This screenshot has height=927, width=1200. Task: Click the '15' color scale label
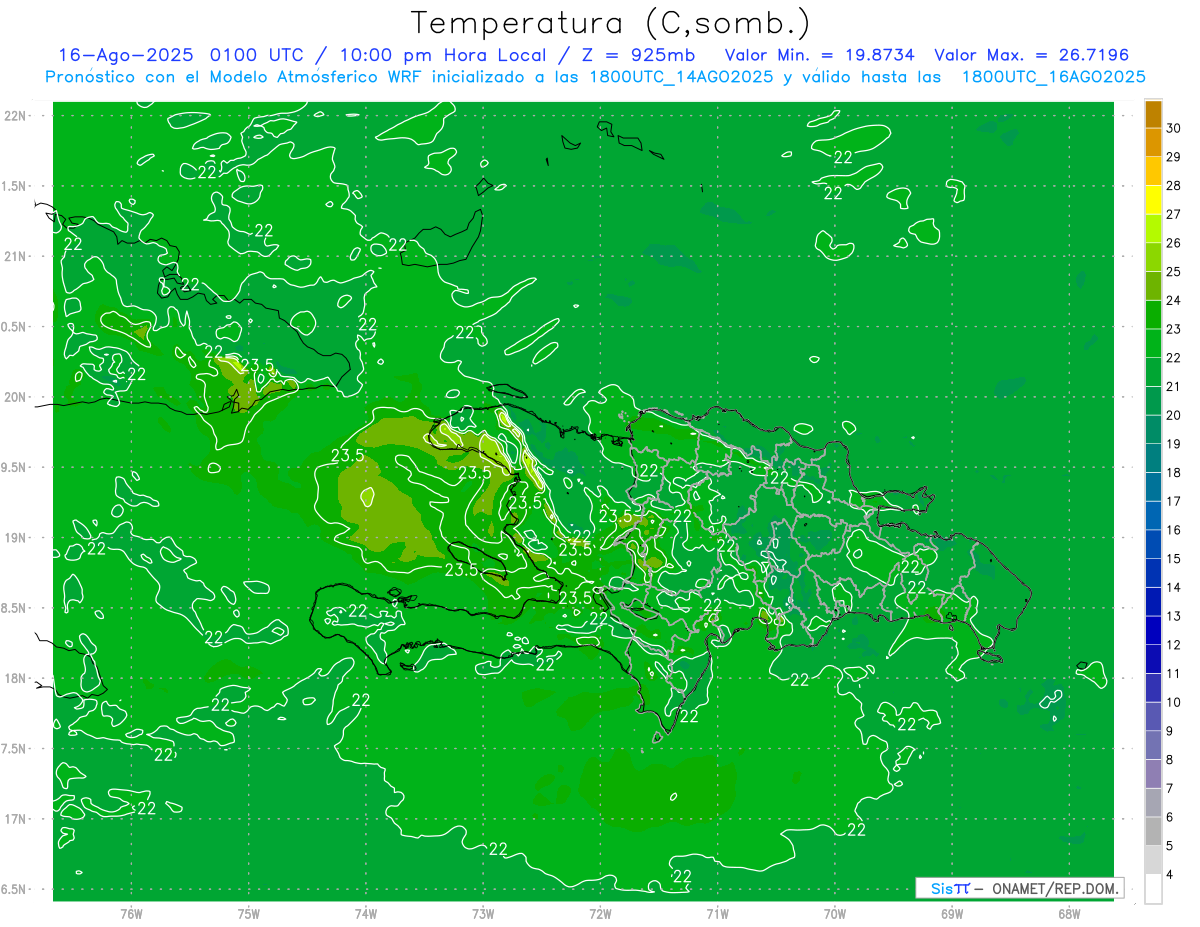click(x=1173, y=559)
